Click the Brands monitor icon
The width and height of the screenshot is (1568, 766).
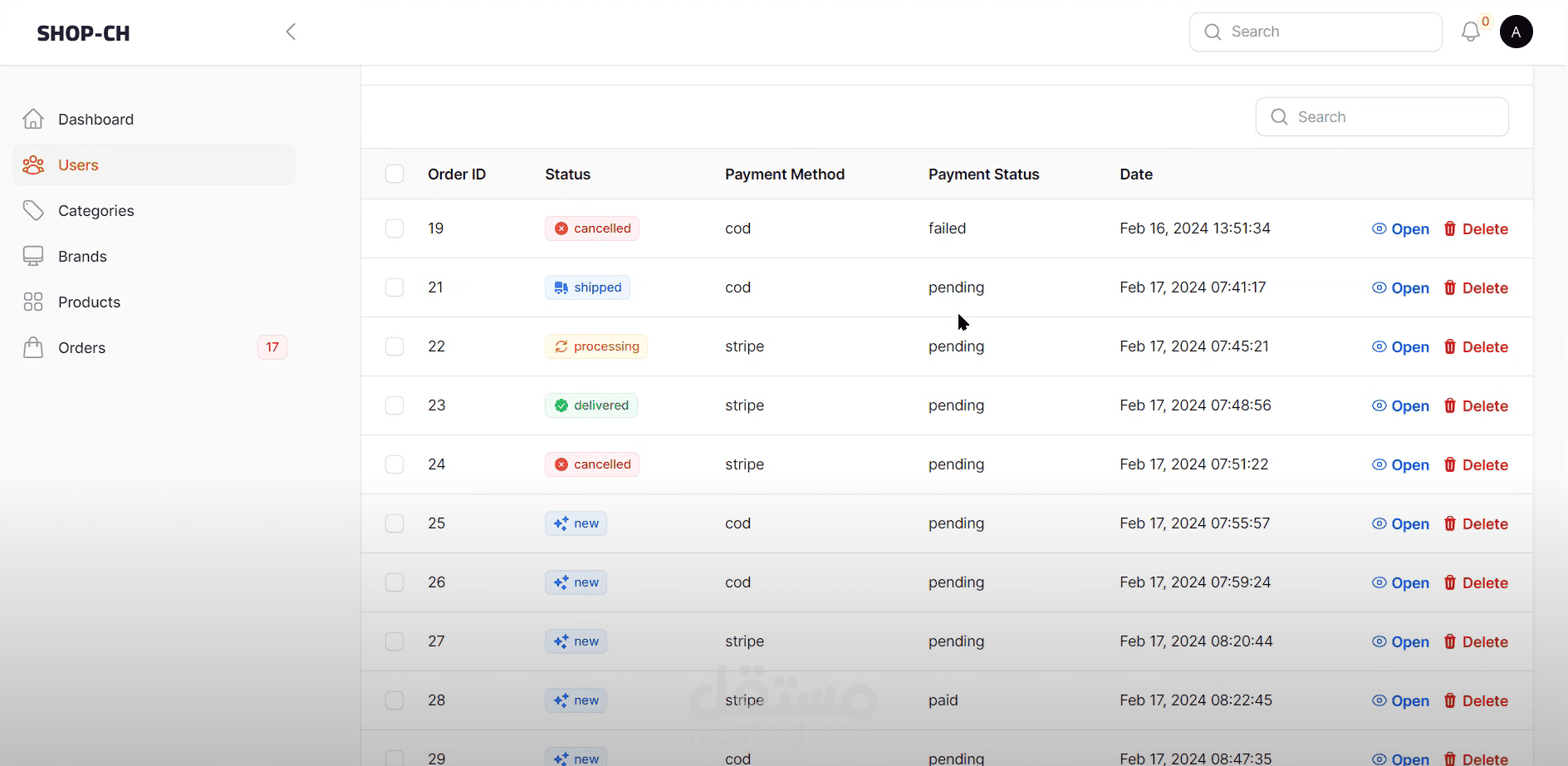[x=33, y=257]
